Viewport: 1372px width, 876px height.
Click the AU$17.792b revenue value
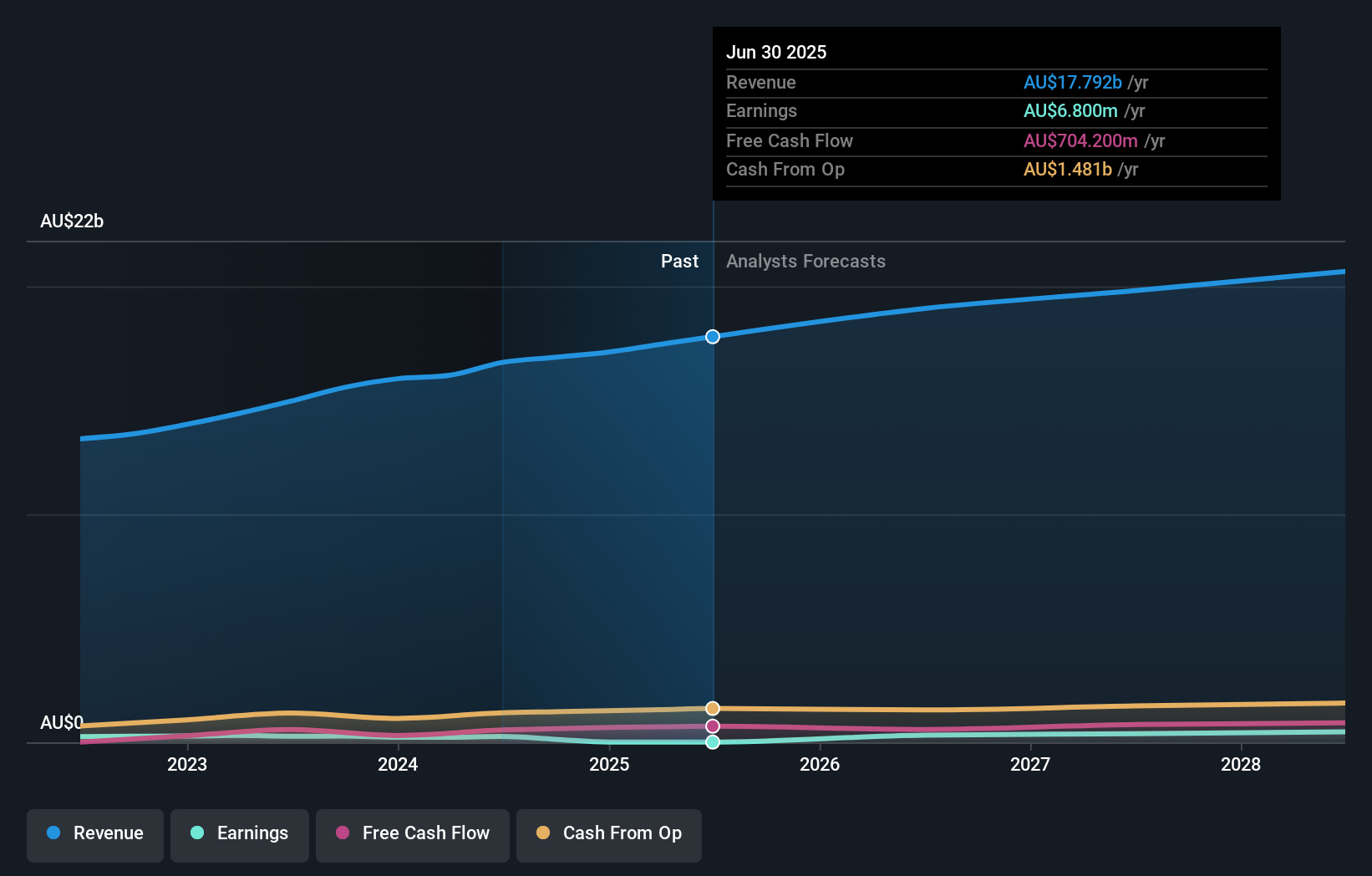[1072, 83]
